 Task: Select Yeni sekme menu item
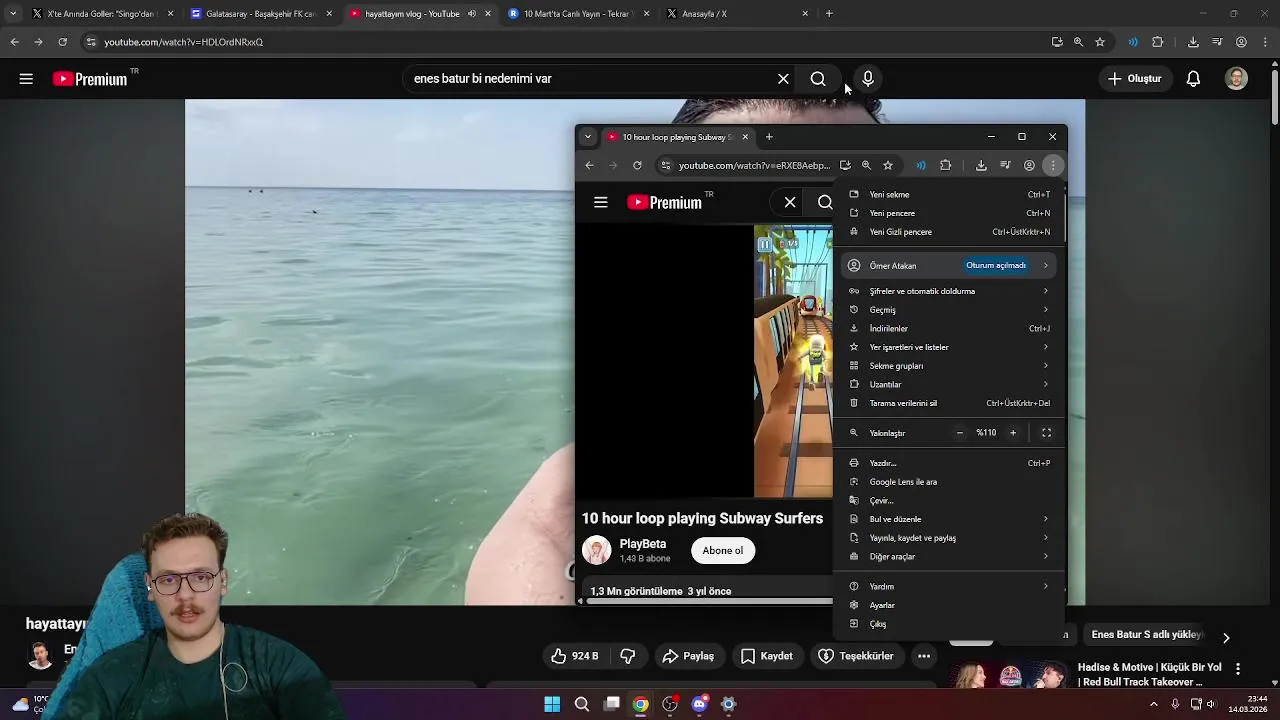tap(949, 195)
